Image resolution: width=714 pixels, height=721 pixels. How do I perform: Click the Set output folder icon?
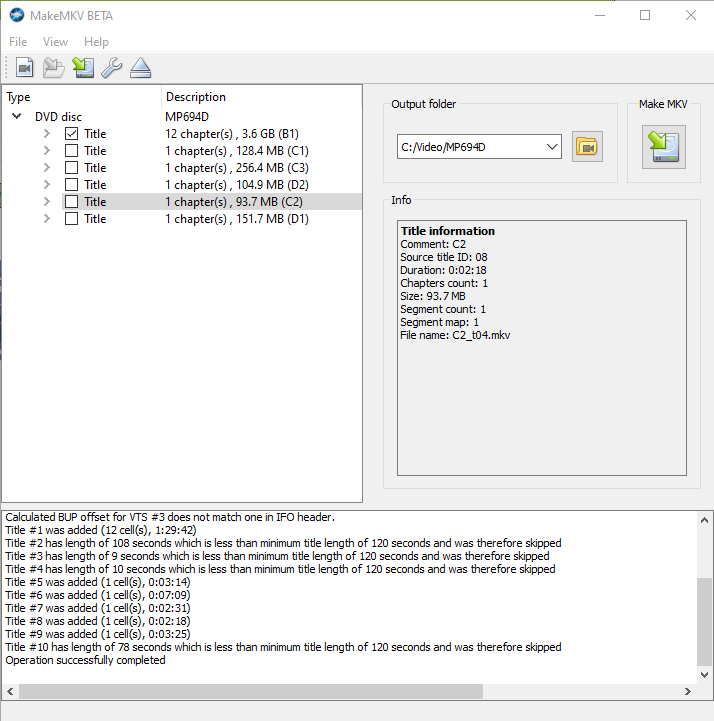coord(587,147)
